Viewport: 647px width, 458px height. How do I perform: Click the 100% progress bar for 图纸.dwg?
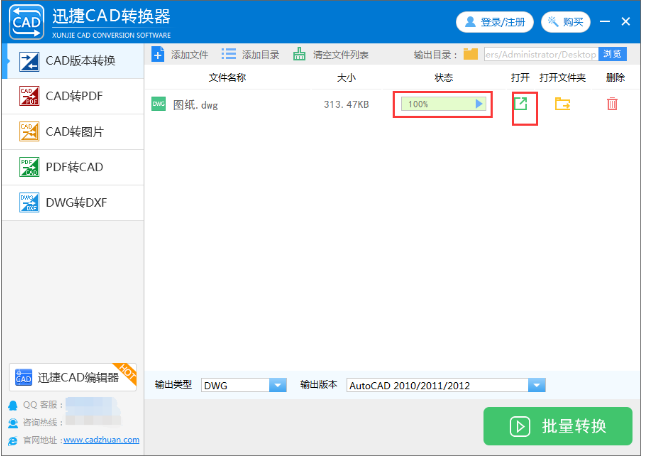(443, 104)
